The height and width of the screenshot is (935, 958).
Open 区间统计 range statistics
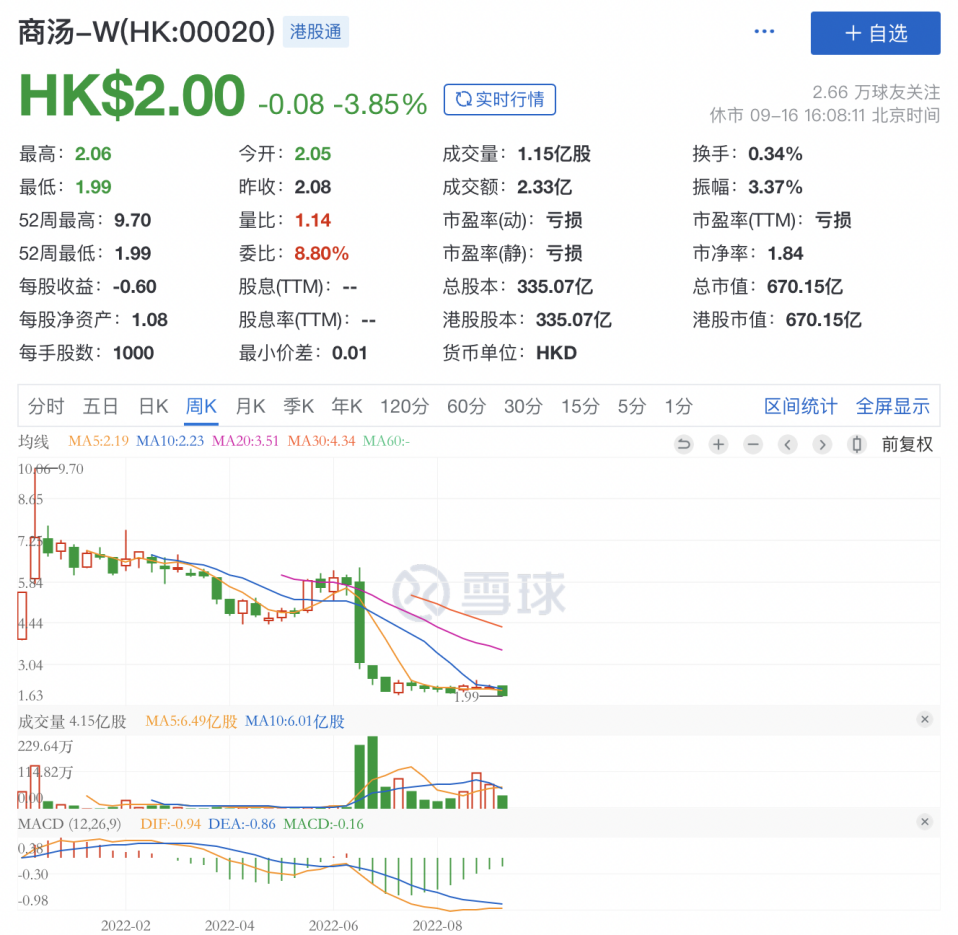click(x=800, y=406)
